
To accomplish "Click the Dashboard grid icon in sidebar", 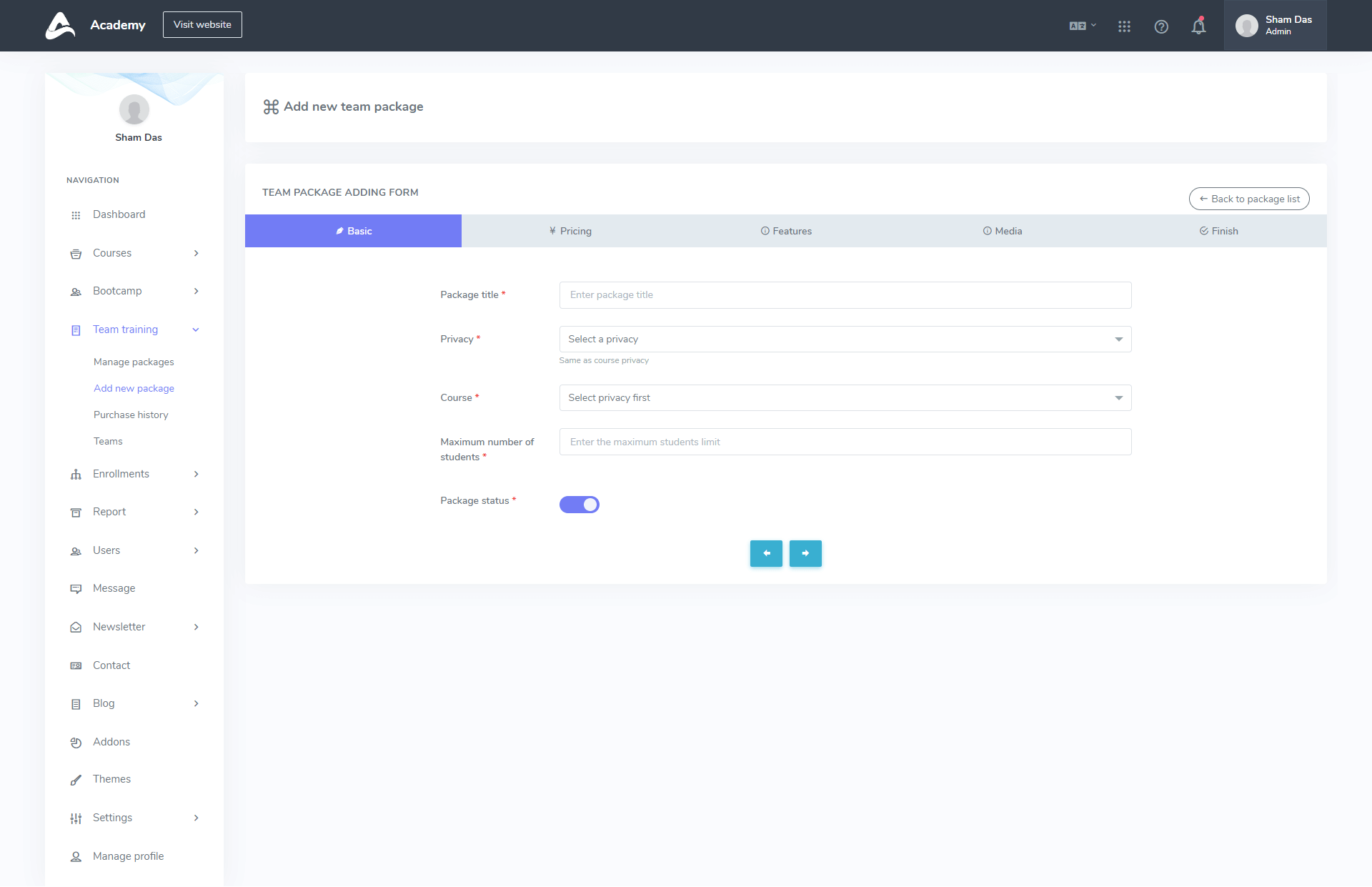I will click(76, 215).
